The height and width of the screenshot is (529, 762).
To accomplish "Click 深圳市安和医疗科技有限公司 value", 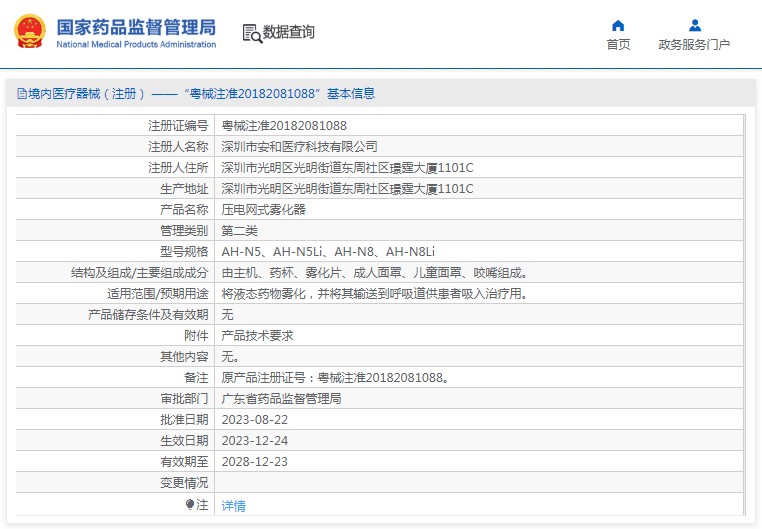I will click(299, 147).
